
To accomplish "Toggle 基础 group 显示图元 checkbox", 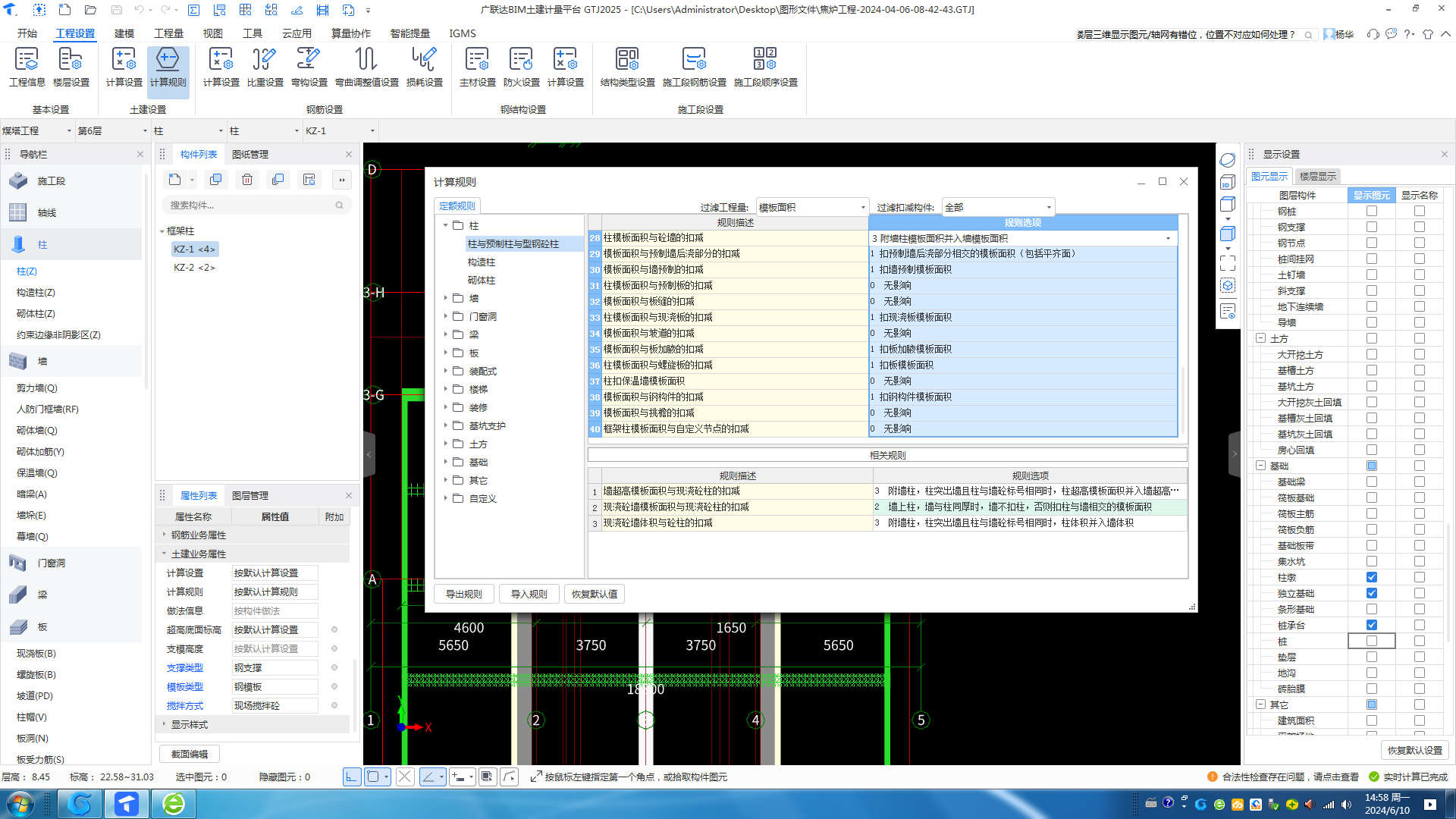I will 1372,466.
